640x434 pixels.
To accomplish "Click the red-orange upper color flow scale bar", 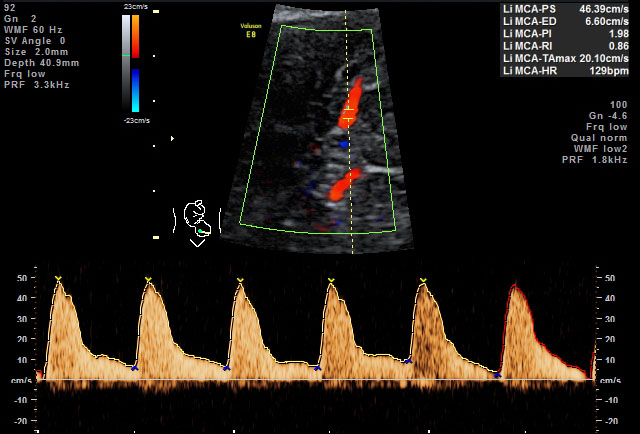I will (x=136, y=36).
